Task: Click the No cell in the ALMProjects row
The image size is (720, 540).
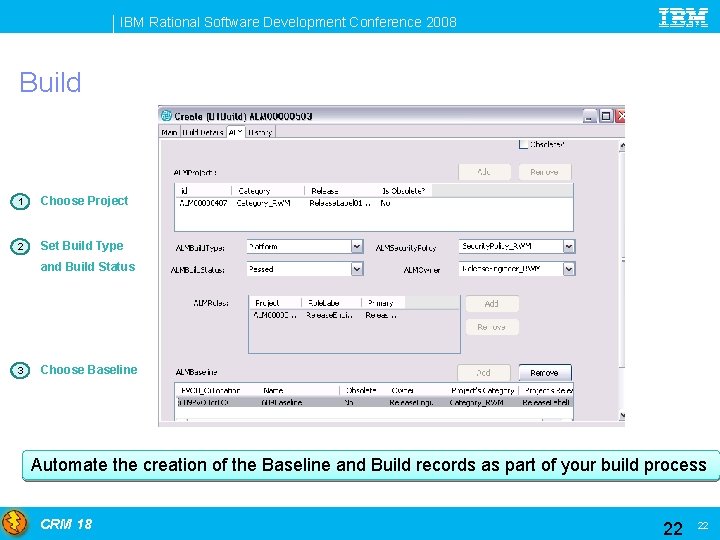Action: tap(385, 203)
